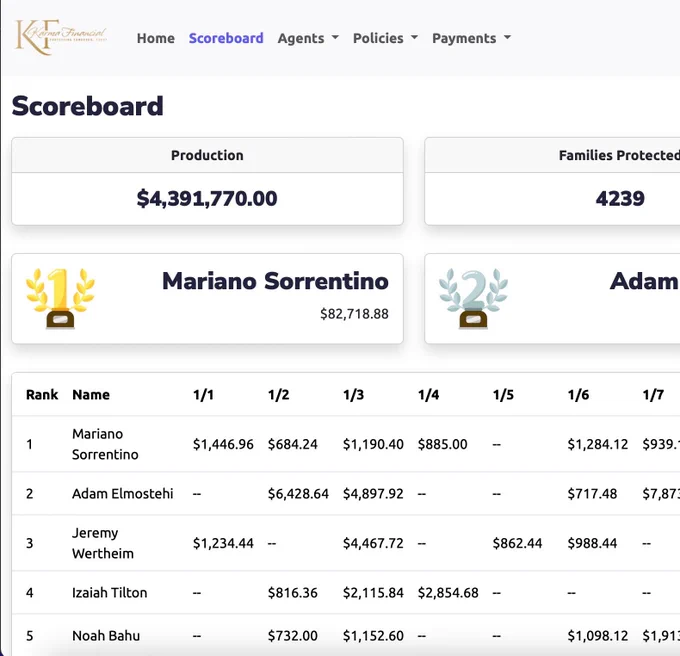680x656 pixels.
Task: Select Izaiah Tilton table row name
Action: [x=110, y=592]
